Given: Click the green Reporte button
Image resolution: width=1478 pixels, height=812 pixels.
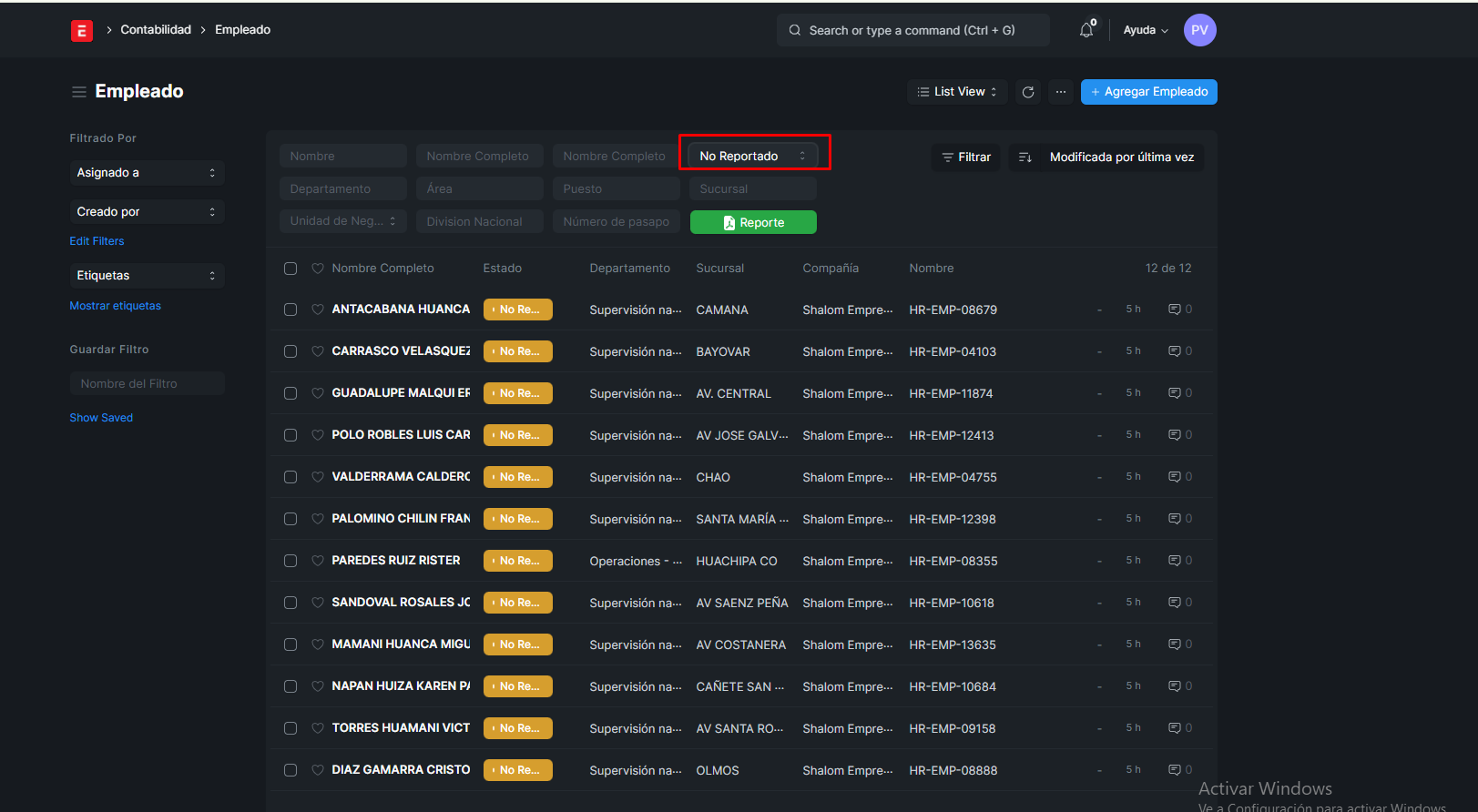Looking at the screenshot, I should pos(753,222).
